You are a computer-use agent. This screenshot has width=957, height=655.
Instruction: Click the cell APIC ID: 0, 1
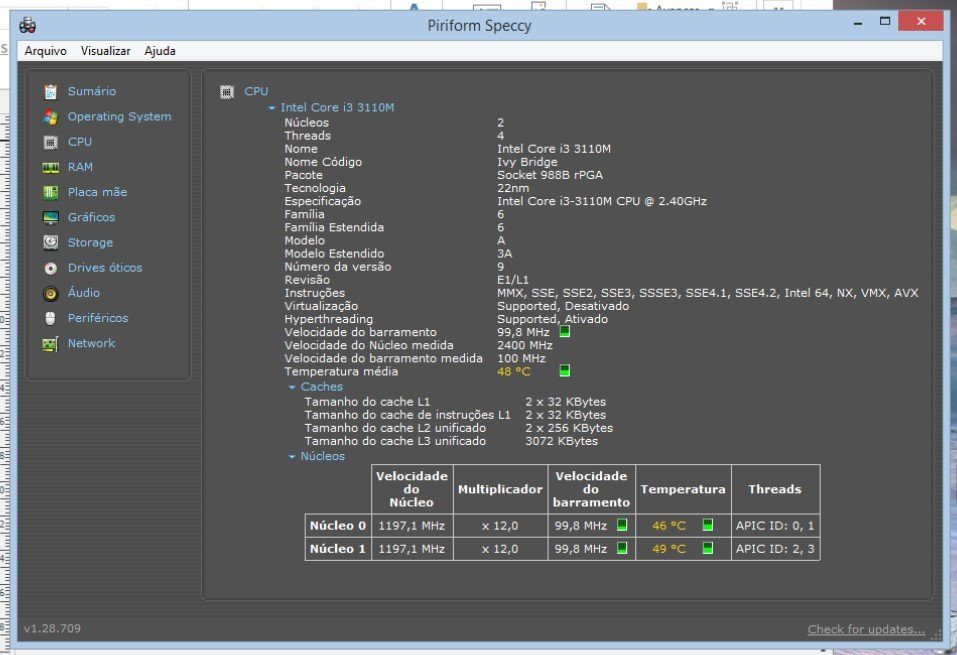tap(775, 526)
